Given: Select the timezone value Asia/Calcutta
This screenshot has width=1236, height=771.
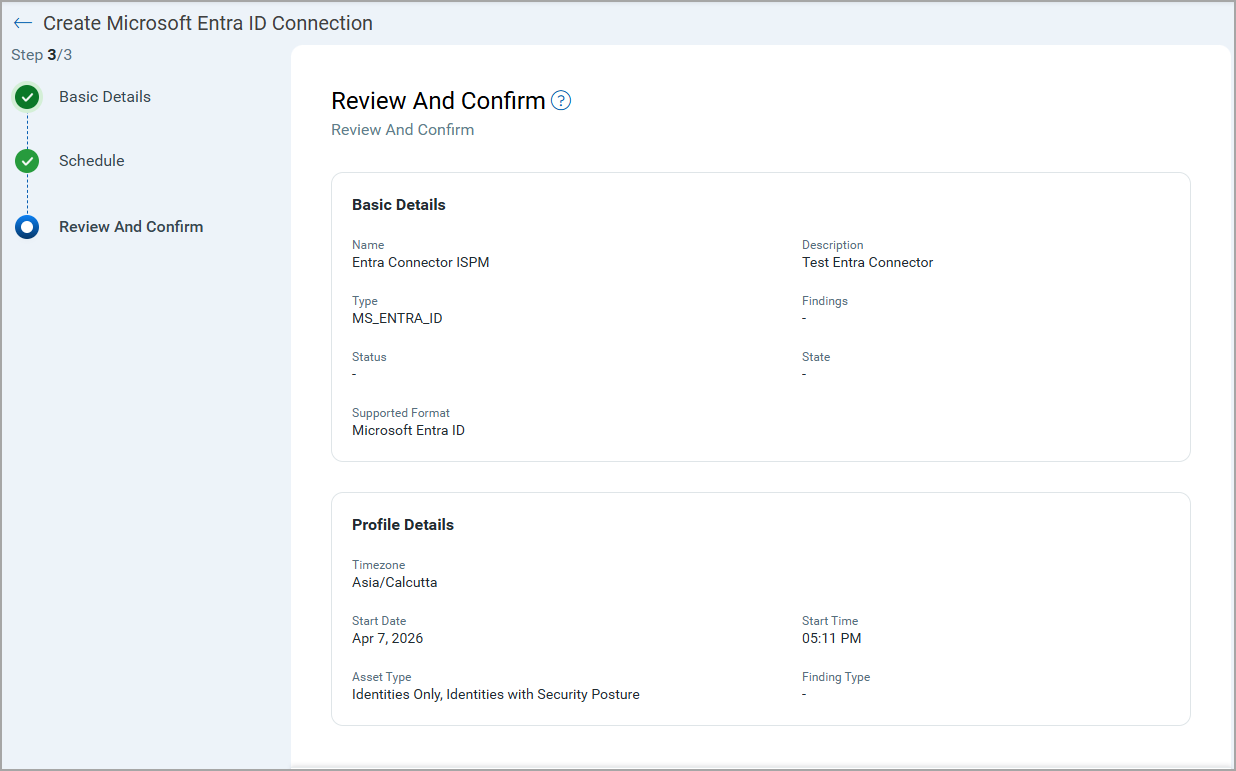Looking at the screenshot, I should coord(395,583).
